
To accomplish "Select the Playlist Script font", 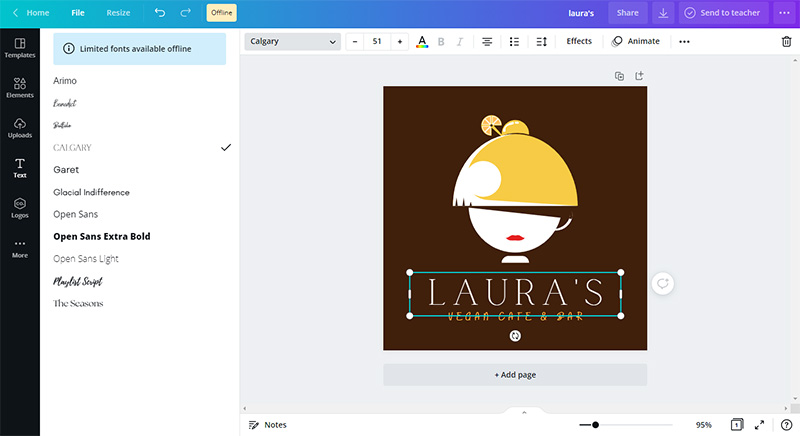I will point(78,281).
